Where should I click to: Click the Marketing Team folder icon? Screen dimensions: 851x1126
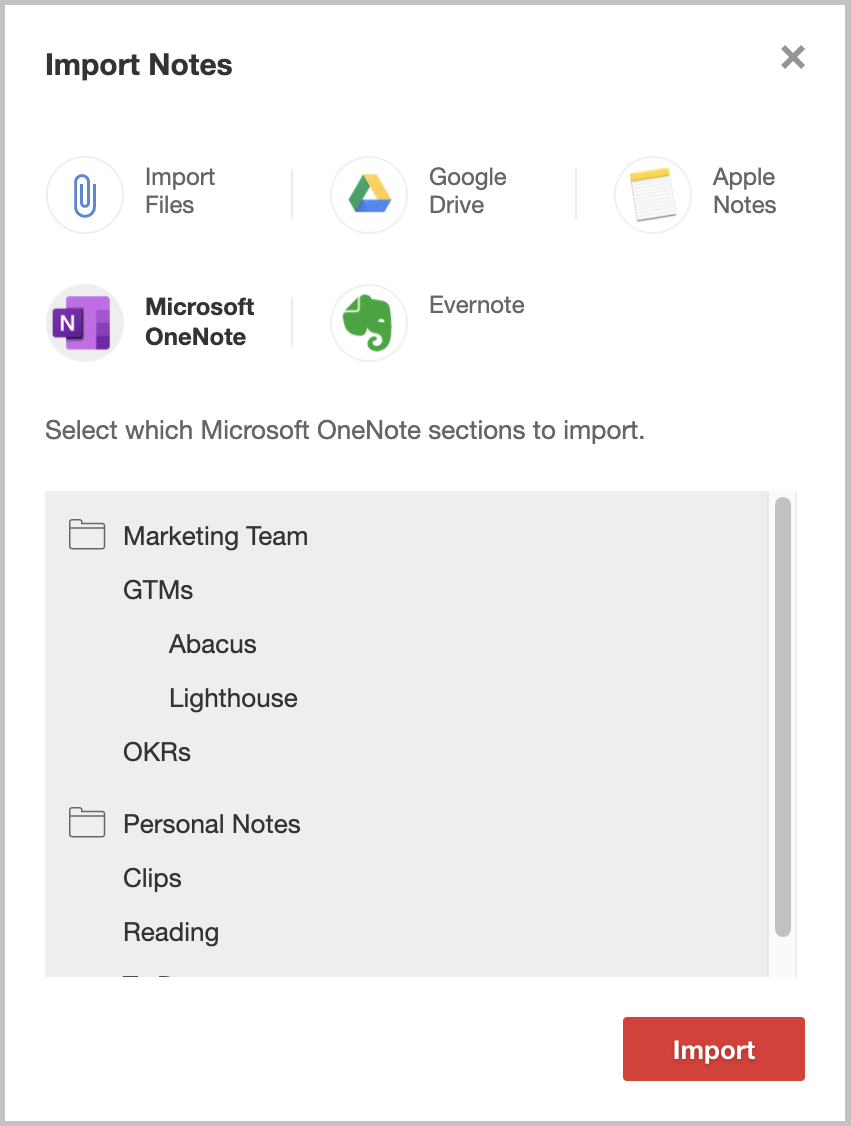pos(87,535)
